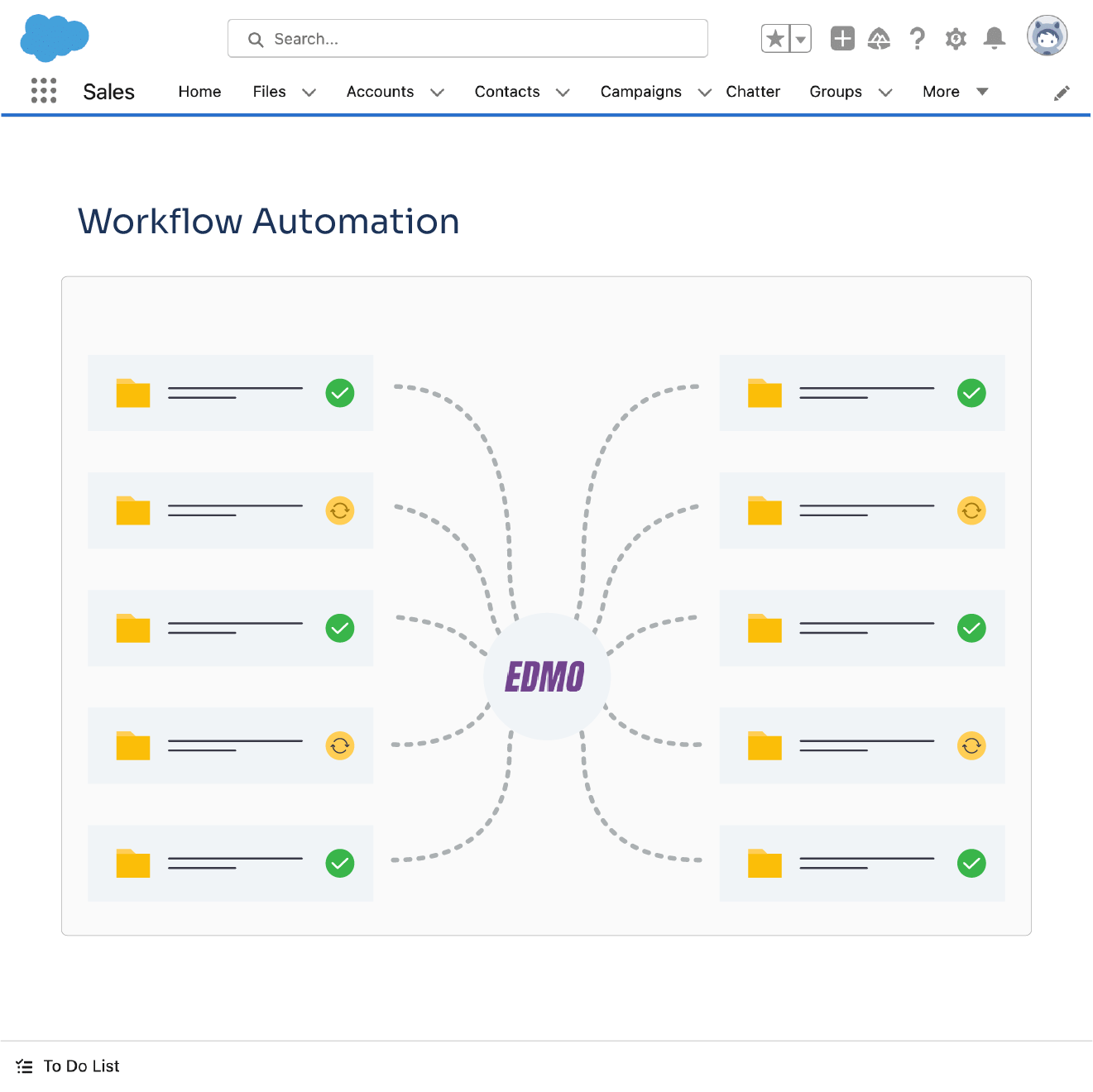The width and height of the screenshot is (1093, 1092).
Task: Open the Campaigns tab
Action: [640, 92]
